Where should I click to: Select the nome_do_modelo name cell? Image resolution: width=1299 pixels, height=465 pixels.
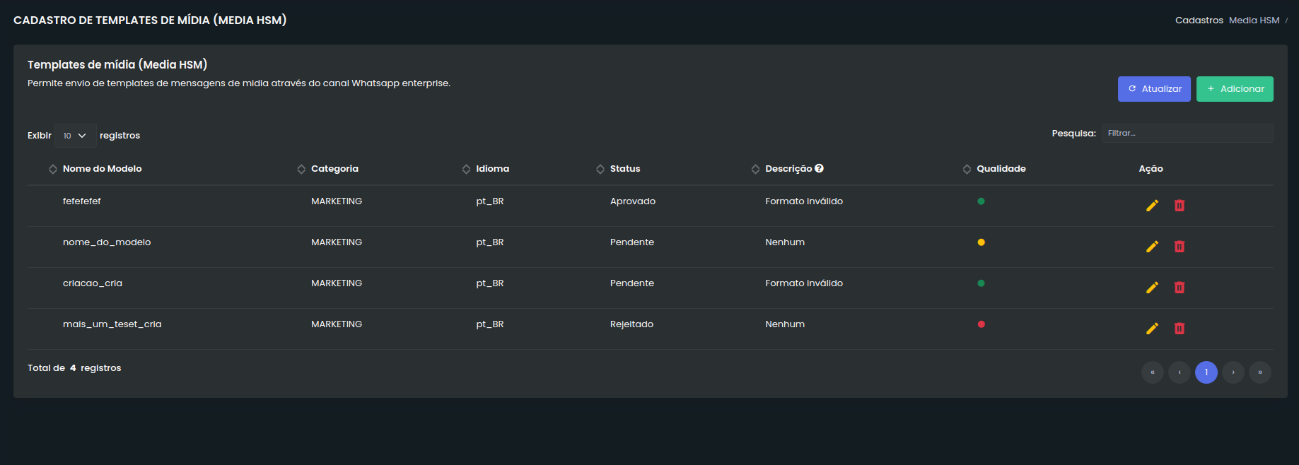coord(107,242)
